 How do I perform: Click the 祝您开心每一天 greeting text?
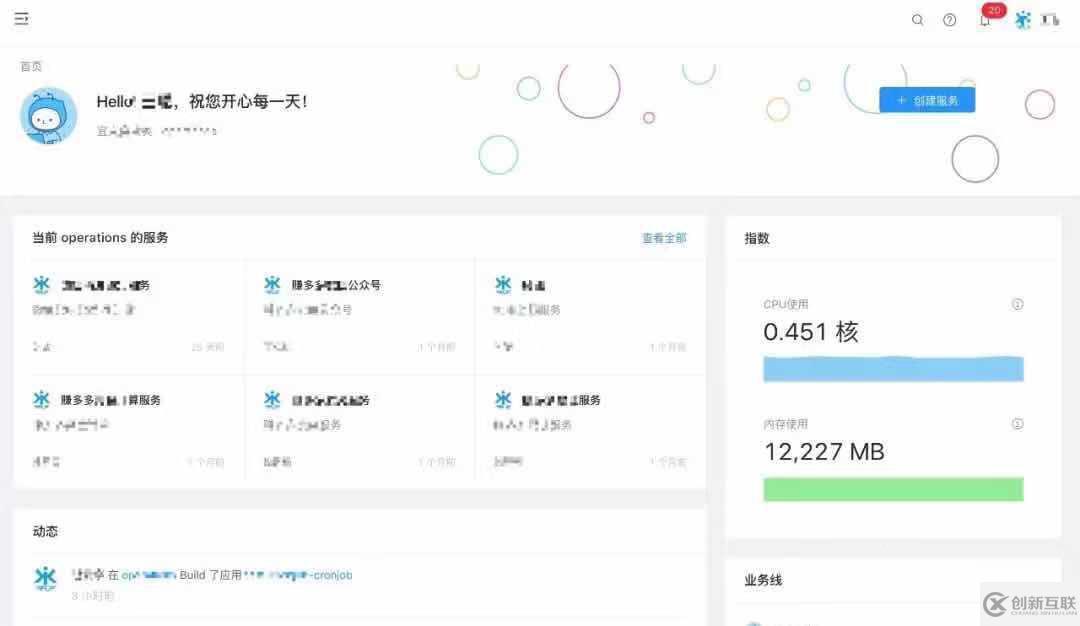pos(248,102)
